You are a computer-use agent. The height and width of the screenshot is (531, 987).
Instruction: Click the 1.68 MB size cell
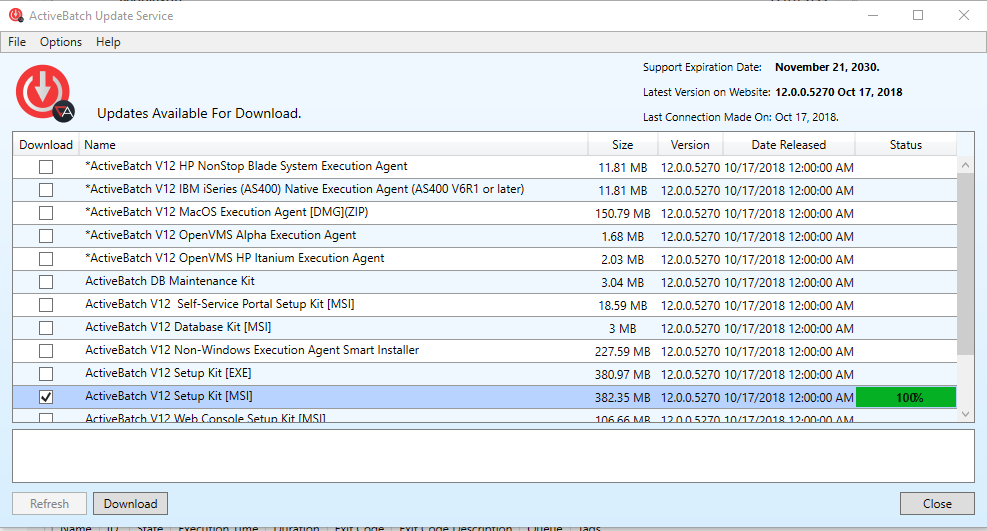pos(623,237)
